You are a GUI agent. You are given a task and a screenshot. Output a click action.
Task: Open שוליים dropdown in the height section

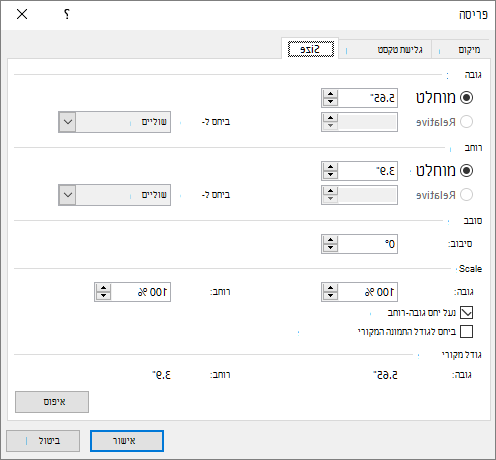pos(114,122)
